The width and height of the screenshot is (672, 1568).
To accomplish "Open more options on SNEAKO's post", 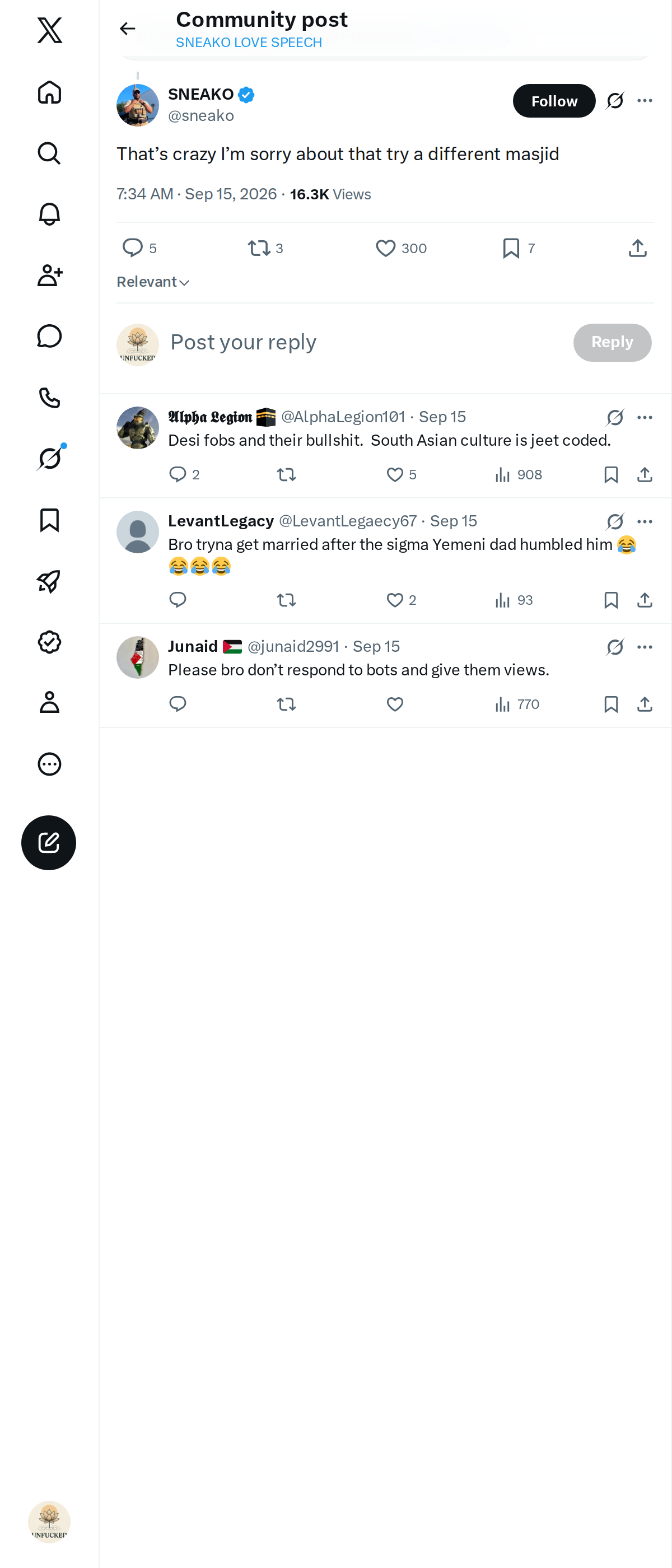I will tap(645, 100).
